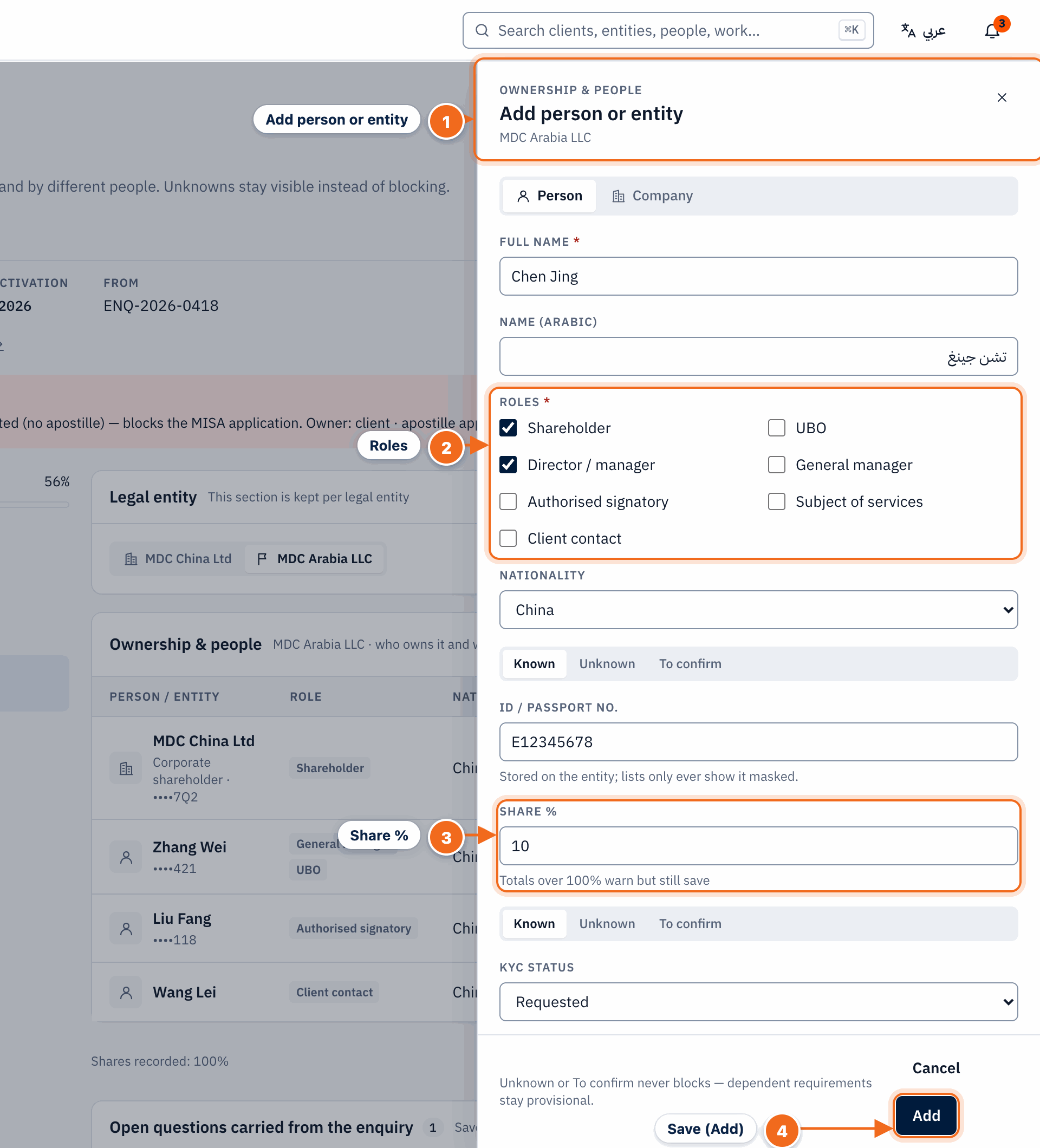
Task: Click the ⌘K shortcut badge in search
Action: (851, 30)
